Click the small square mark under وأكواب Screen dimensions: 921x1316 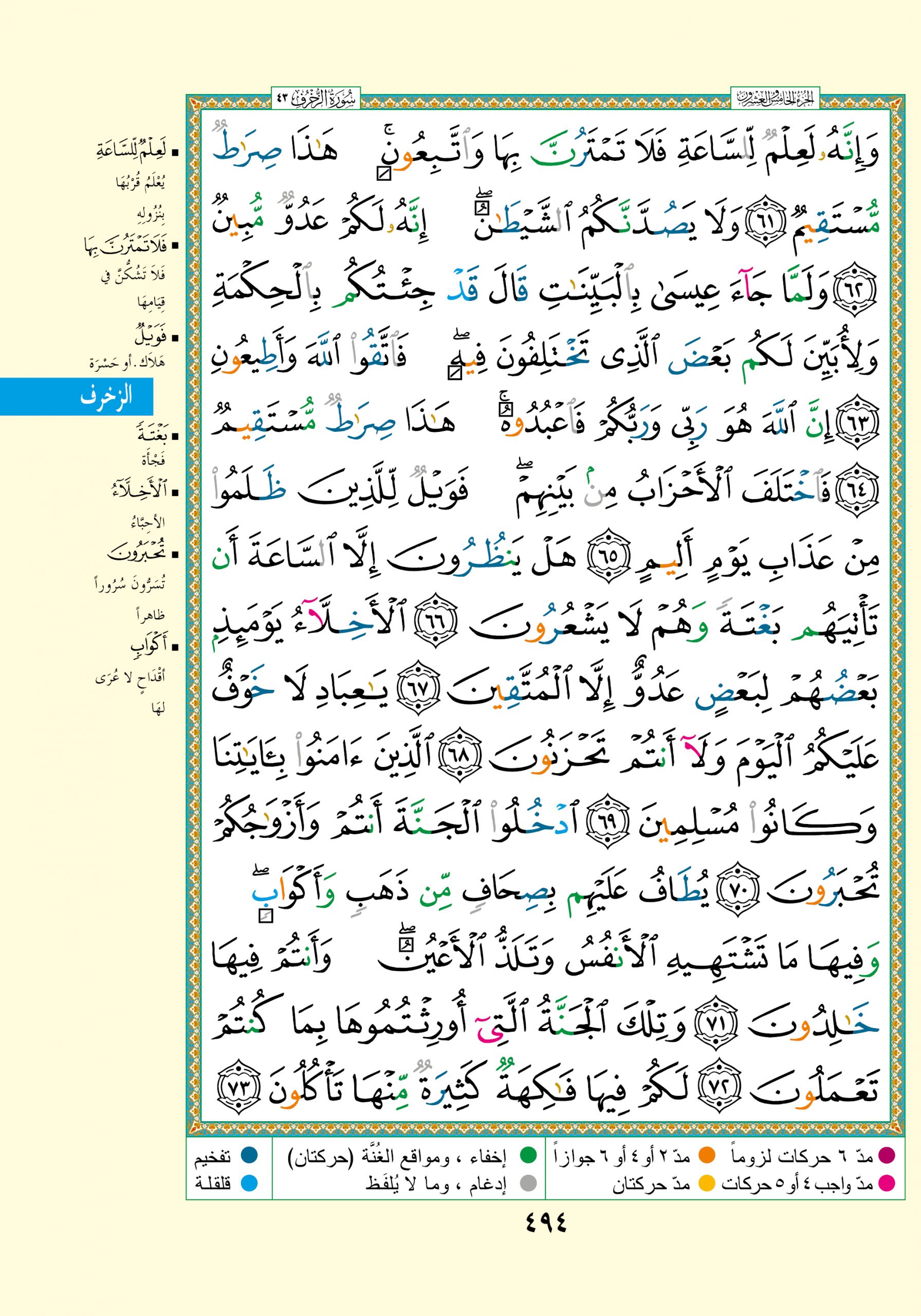265,917
